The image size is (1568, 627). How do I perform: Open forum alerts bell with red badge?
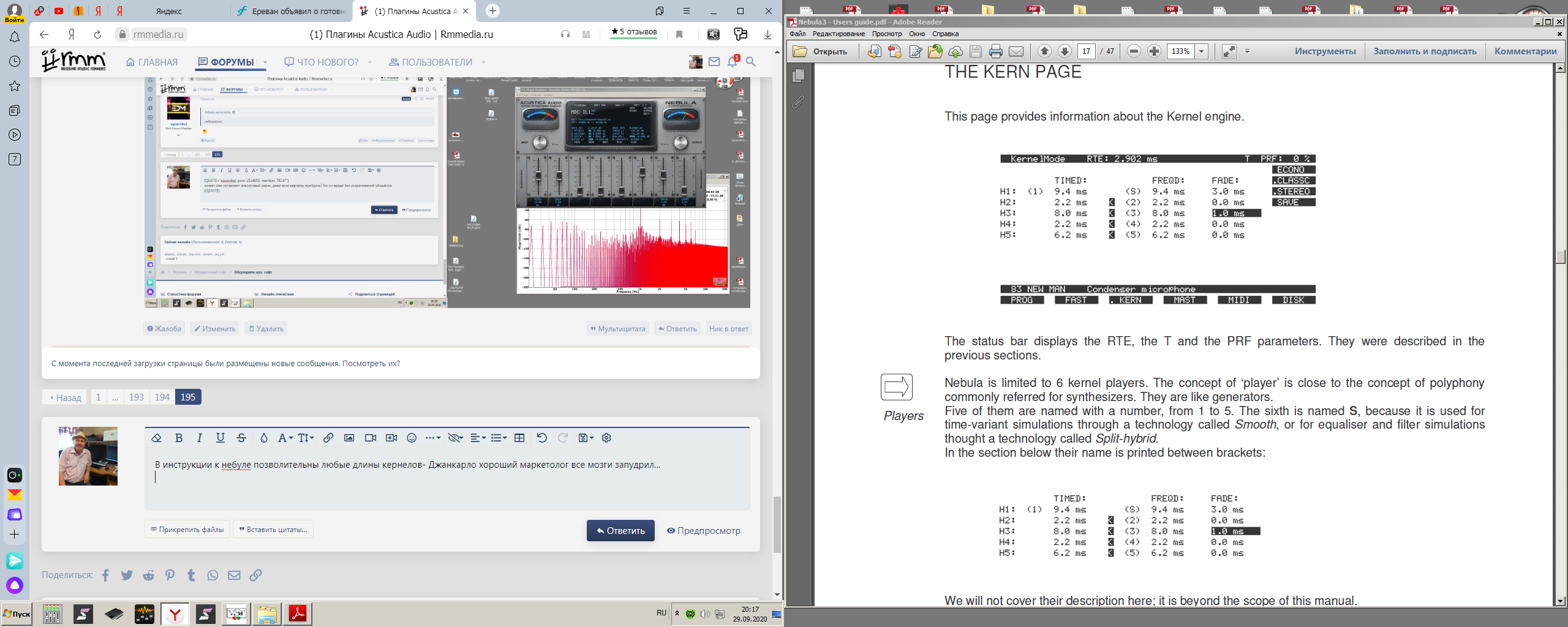(x=733, y=62)
